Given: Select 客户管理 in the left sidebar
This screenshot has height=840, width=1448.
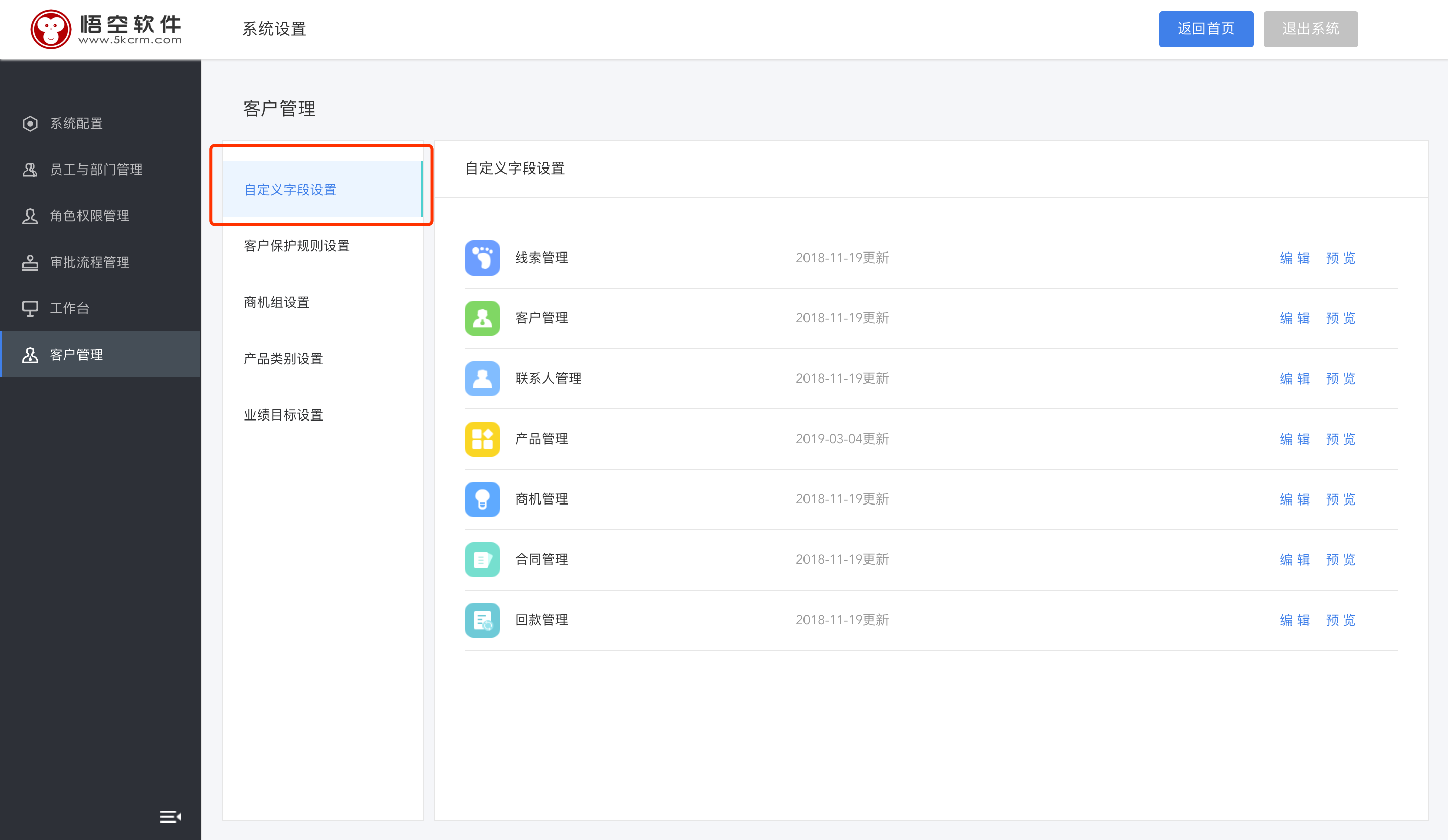Looking at the screenshot, I should click(101, 355).
